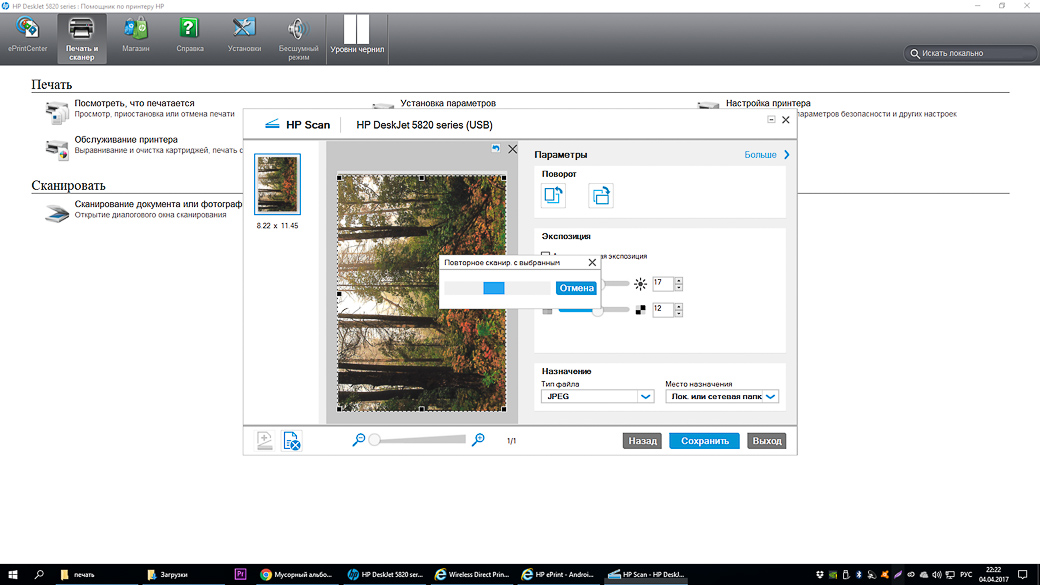Click the Выход button
This screenshot has height=585, width=1040.
pyautogui.click(x=767, y=440)
